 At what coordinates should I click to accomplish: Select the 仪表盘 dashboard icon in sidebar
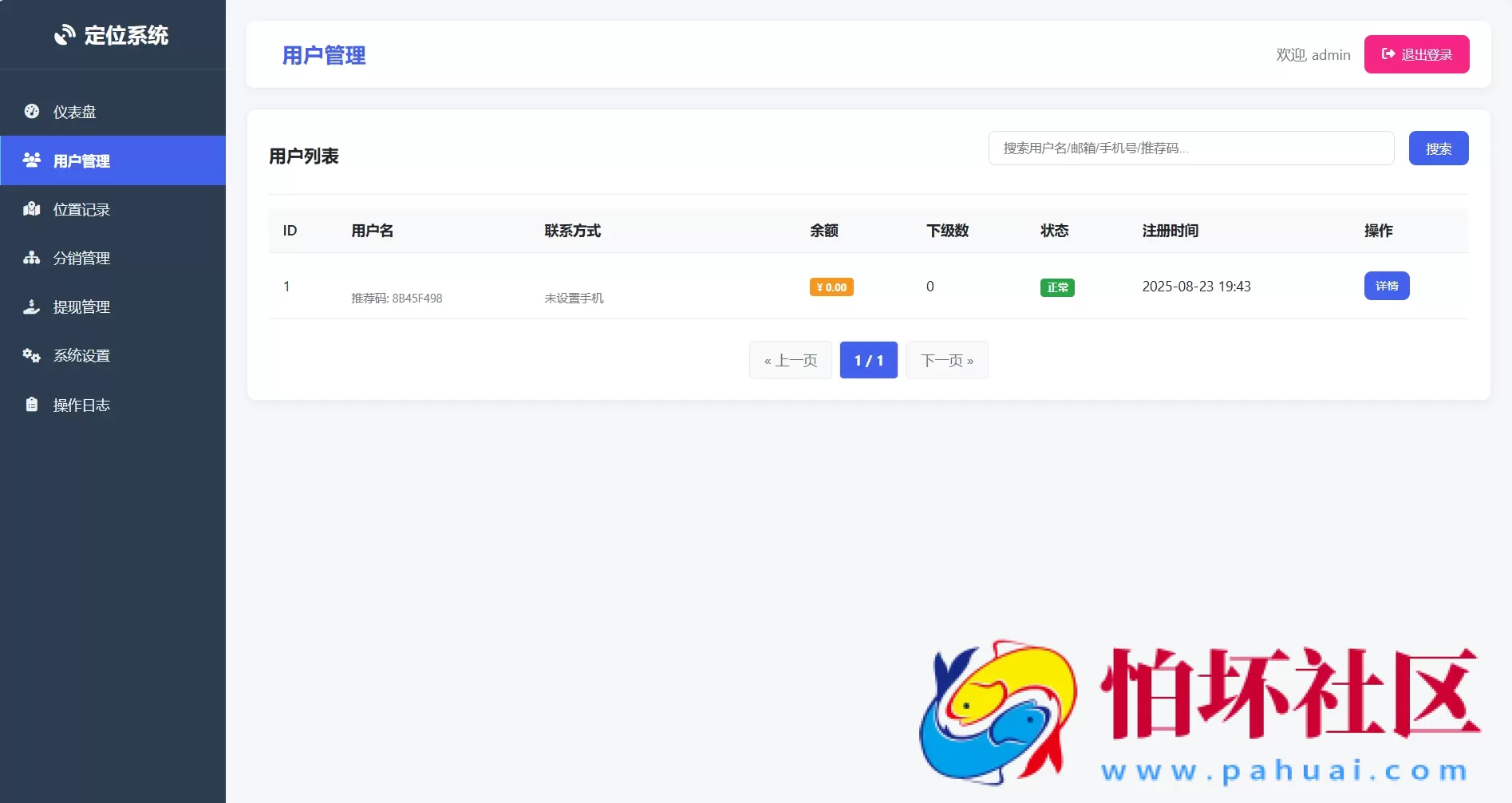point(31,111)
